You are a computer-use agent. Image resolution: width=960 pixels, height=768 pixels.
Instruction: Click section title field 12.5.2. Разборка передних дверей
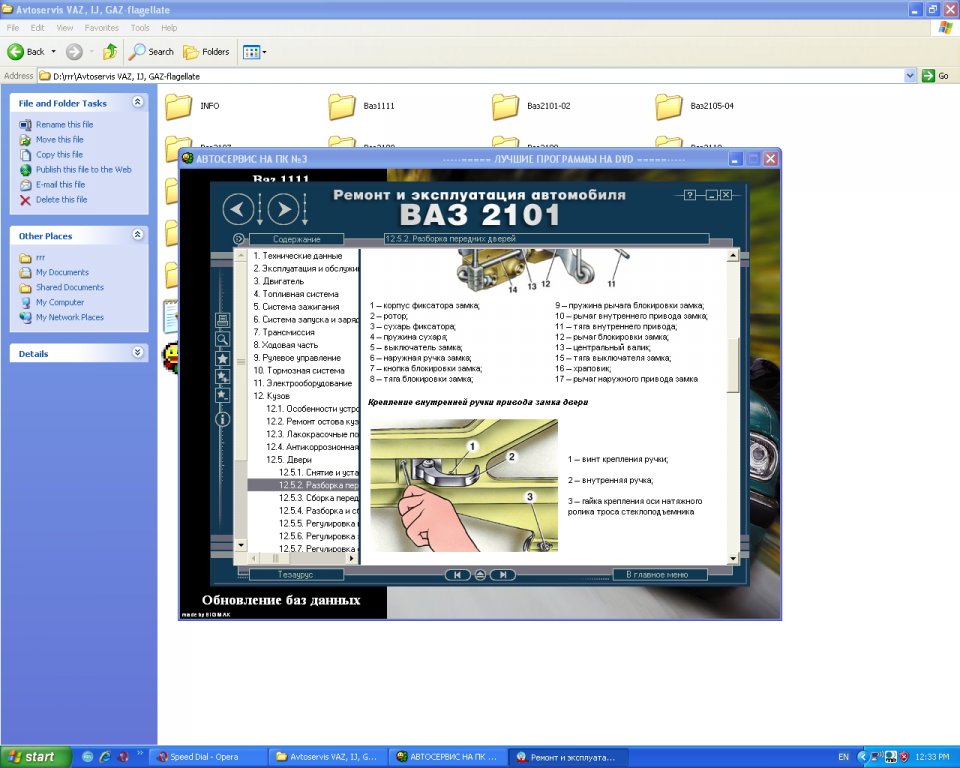point(546,239)
